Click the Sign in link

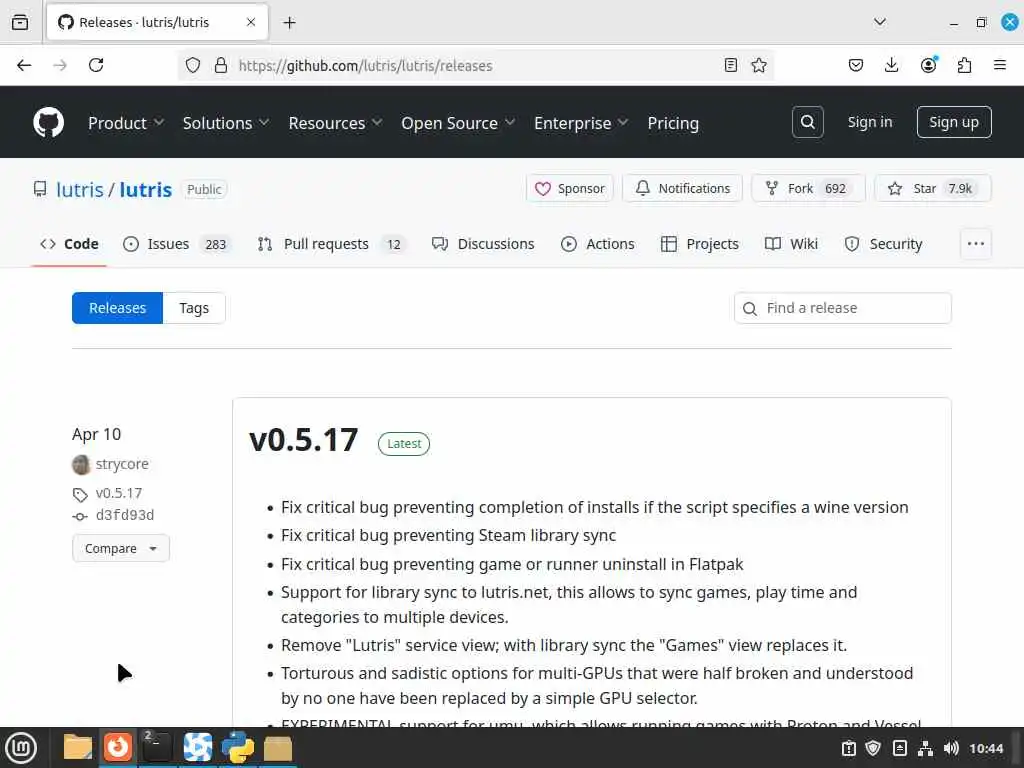click(869, 122)
